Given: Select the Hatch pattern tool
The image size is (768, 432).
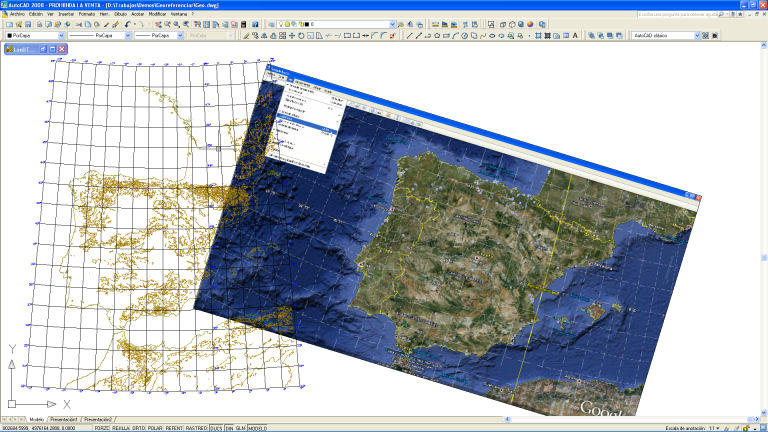Looking at the screenshot, I should click(538, 35).
